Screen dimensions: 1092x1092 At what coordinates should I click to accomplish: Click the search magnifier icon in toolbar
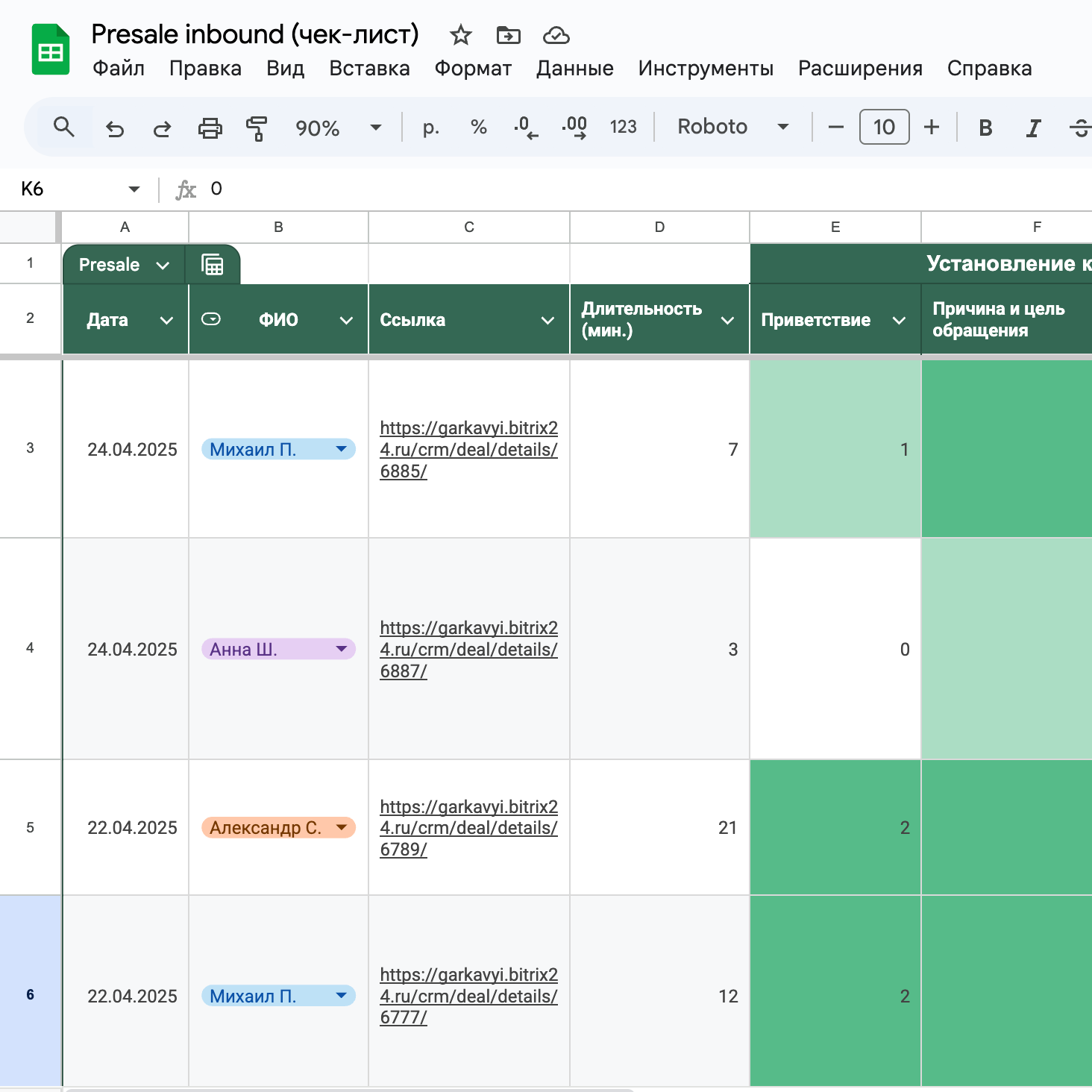[64, 128]
